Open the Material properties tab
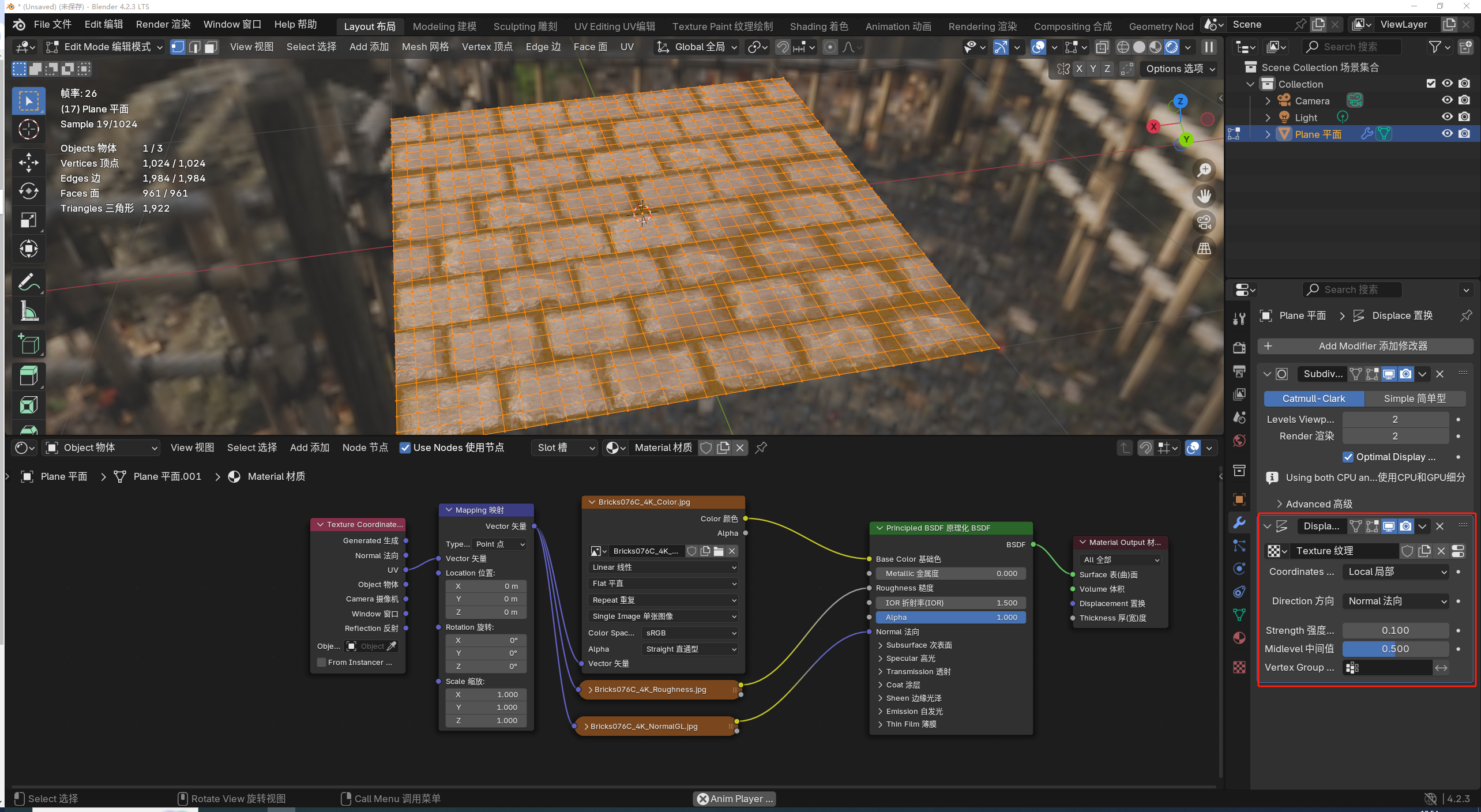This screenshot has height=812, width=1481. (x=1239, y=638)
